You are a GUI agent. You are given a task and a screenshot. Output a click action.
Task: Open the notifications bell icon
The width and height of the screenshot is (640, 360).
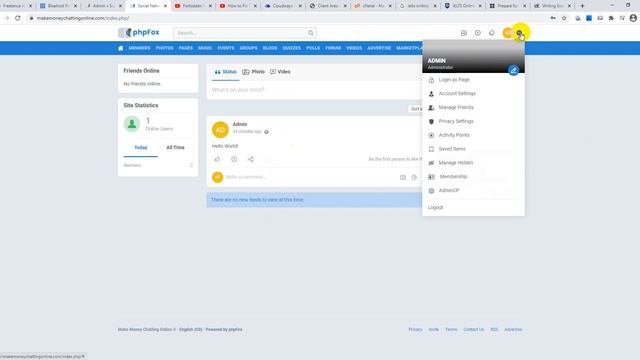491,33
